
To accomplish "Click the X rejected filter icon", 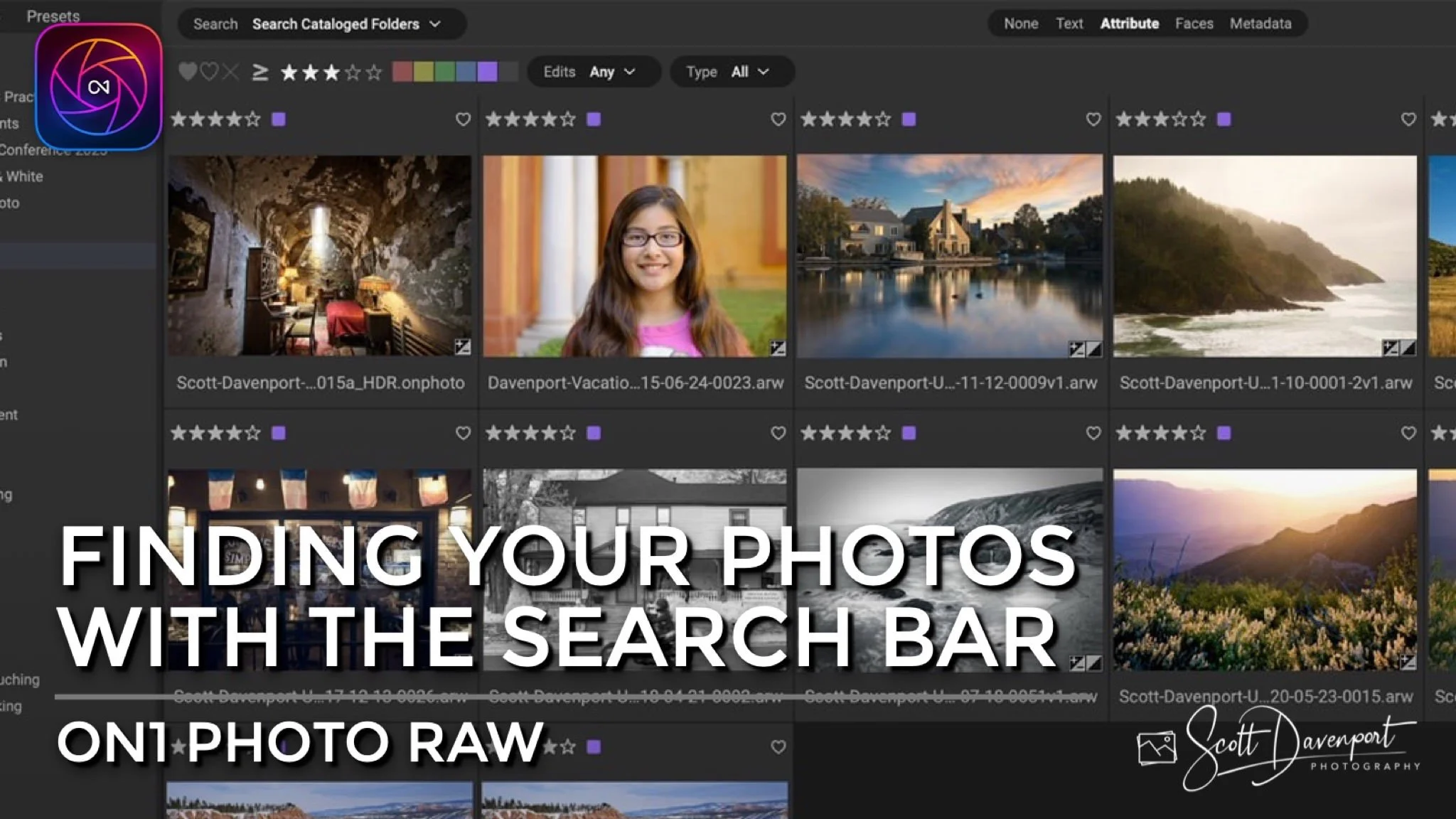I will tap(230, 72).
